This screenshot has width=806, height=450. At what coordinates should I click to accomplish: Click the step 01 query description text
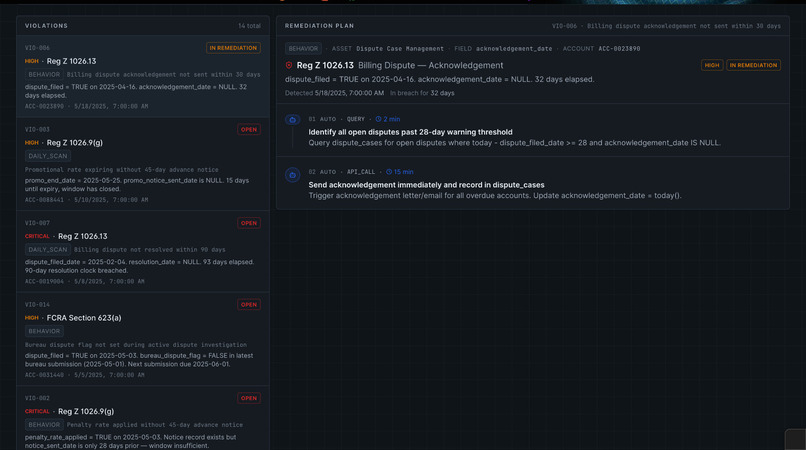[515, 143]
